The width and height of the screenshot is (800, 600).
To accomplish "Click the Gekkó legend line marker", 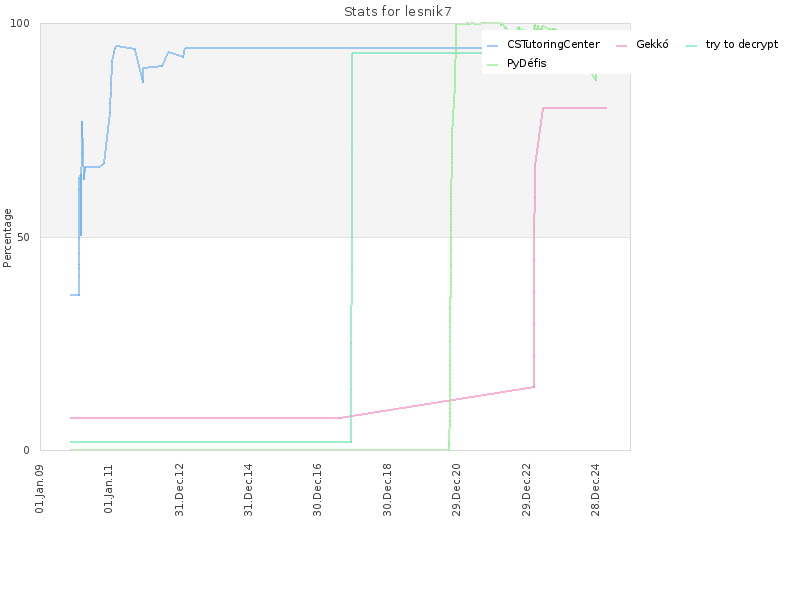I will click(x=621, y=45).
